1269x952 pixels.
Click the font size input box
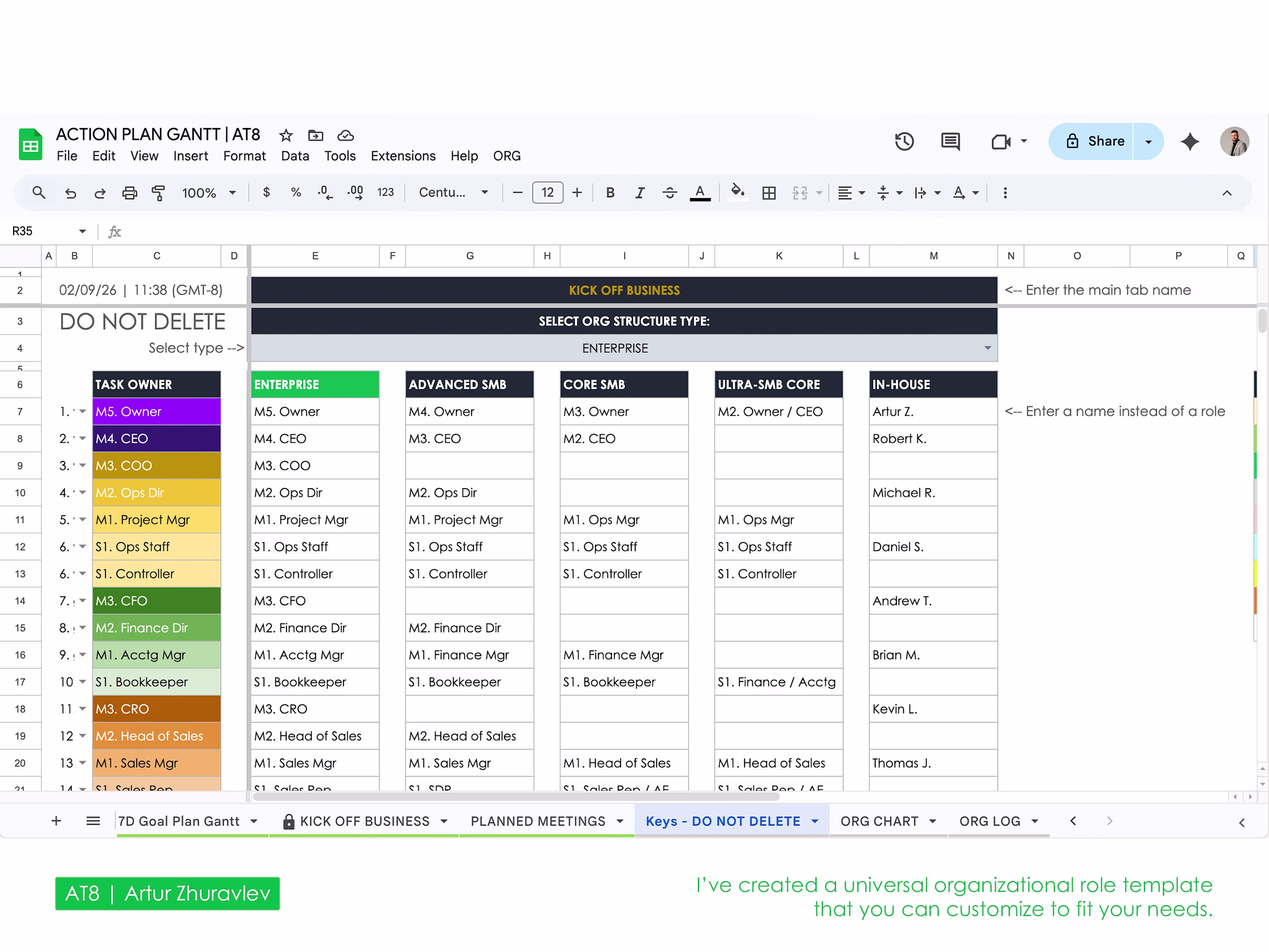pyautogui.click(x=547, y=193)
